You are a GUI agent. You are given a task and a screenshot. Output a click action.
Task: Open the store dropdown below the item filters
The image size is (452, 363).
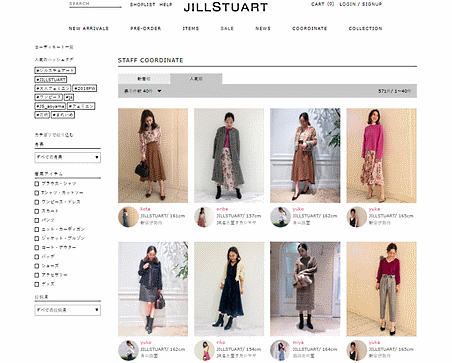[68, 310]
